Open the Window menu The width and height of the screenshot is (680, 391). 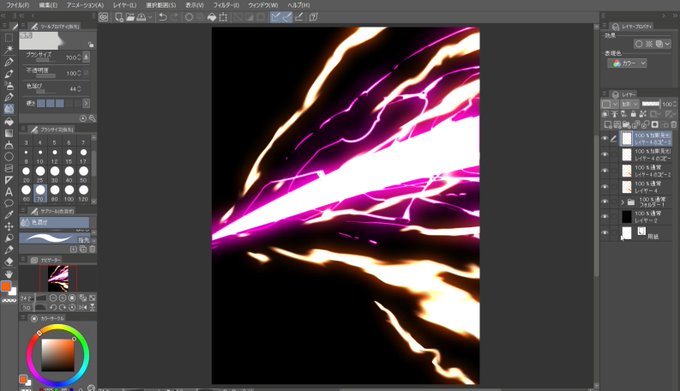click(263, 5)
